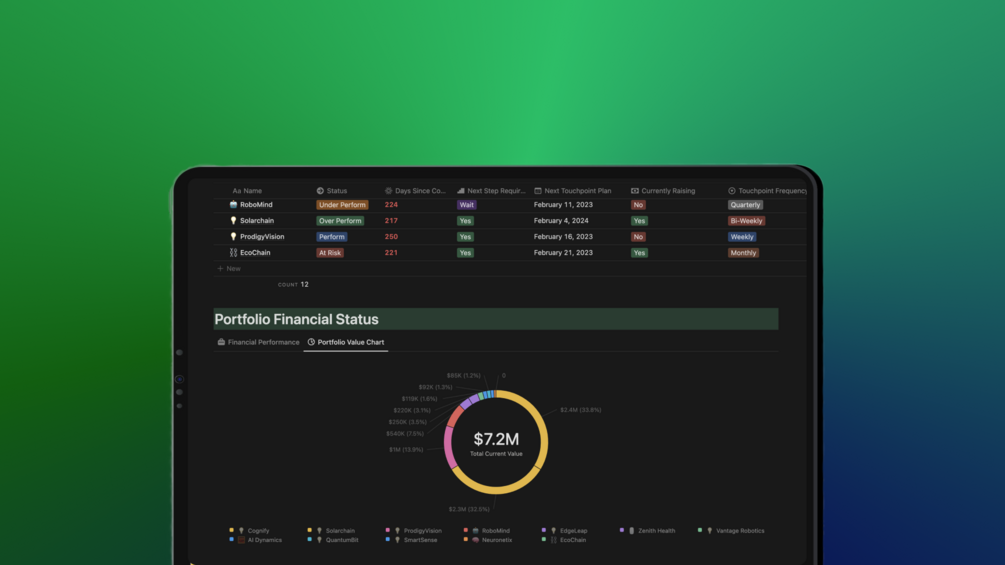Open the Currently Raising column header

[663, 190]
